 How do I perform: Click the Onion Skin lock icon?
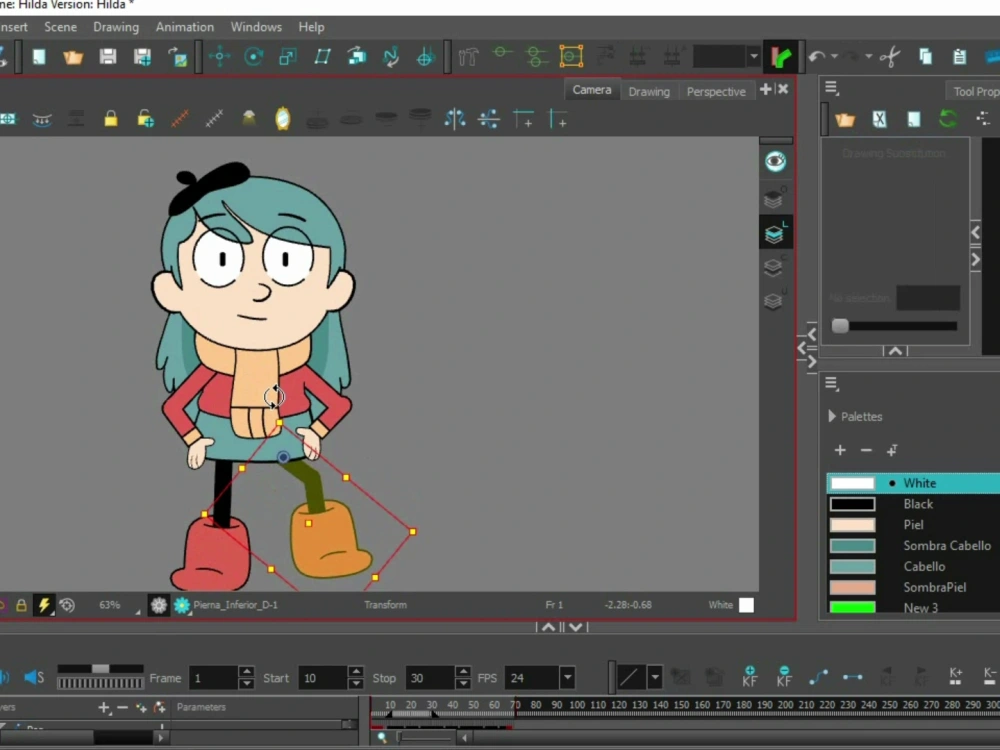click(111, 117)
